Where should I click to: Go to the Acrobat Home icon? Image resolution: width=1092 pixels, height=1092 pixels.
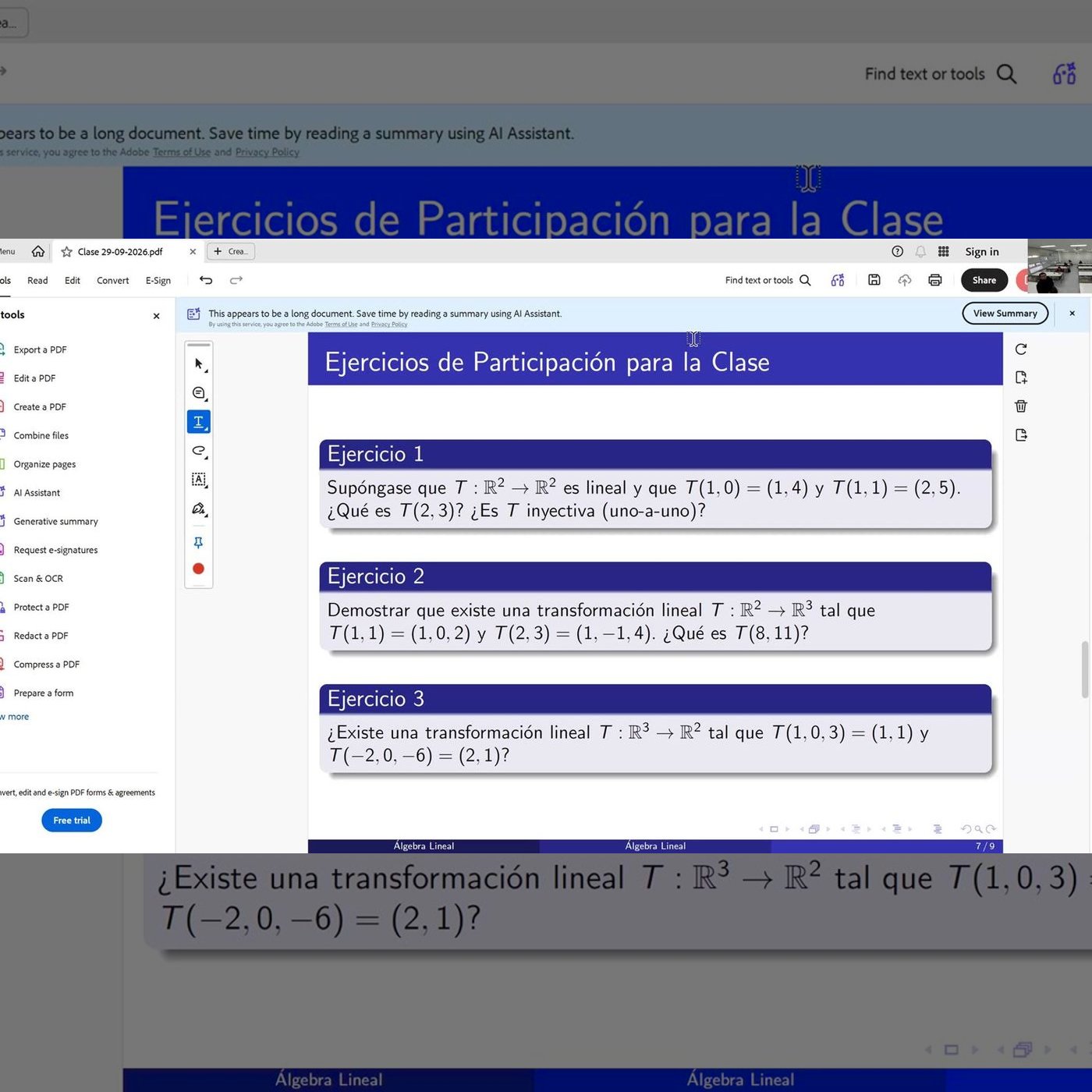coord(37,251)
